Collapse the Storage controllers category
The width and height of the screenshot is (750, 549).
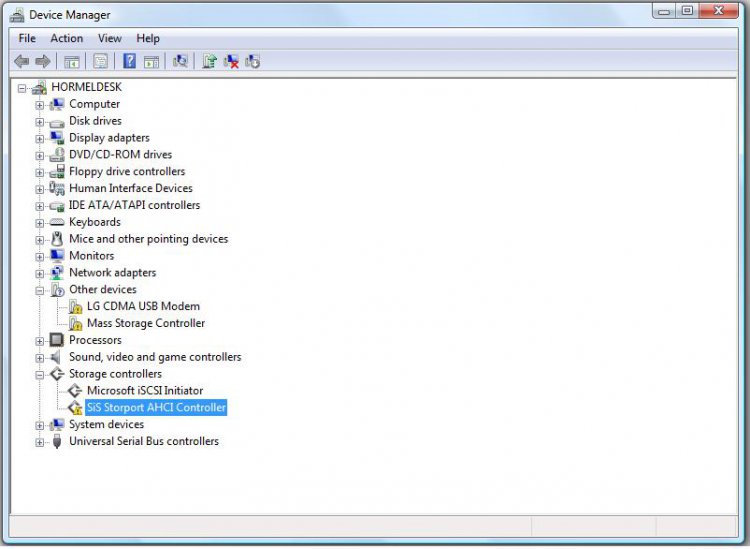pyautogui.click(x=40, y=374)
